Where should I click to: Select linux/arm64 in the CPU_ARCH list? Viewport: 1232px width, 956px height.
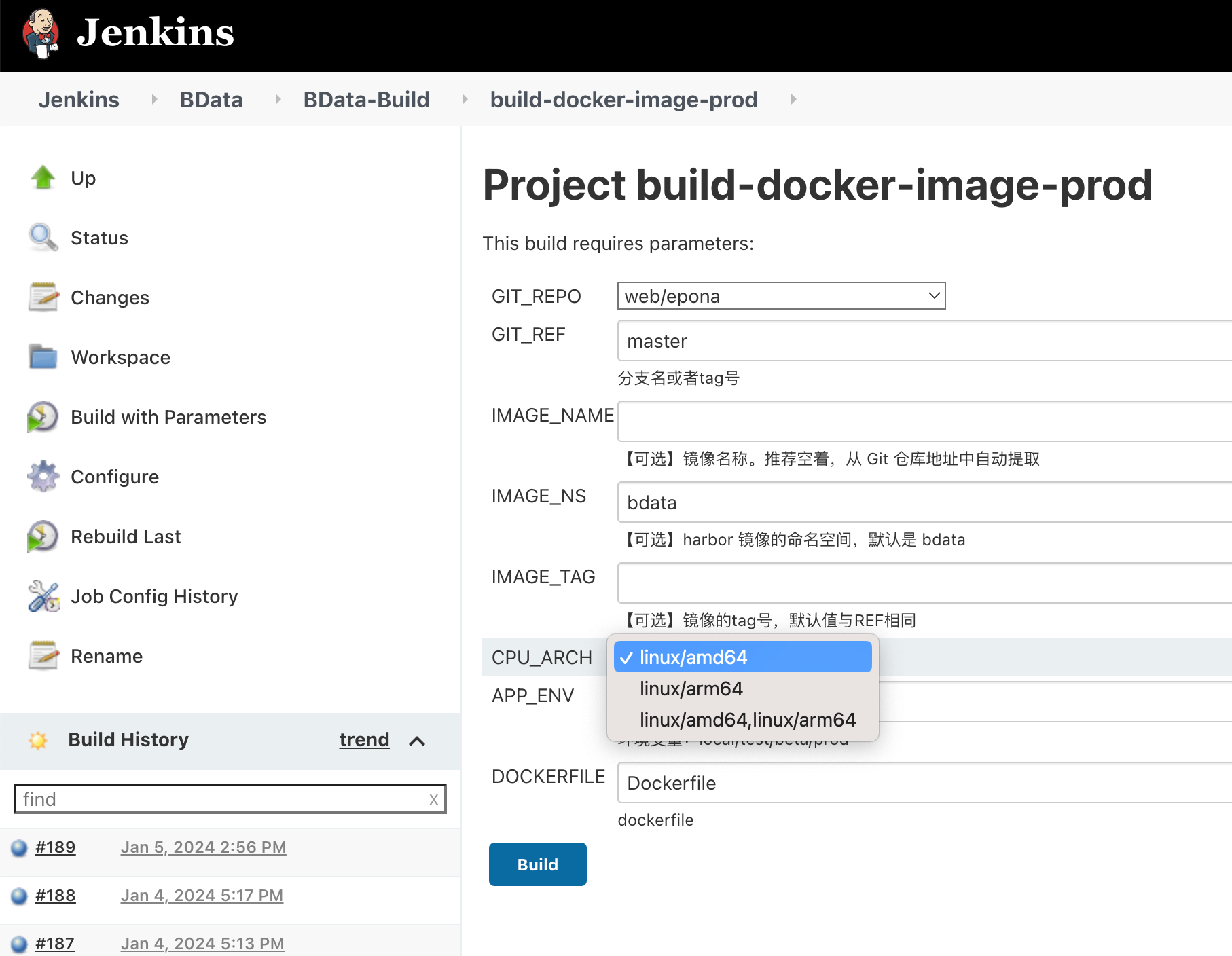pos(742,688)
